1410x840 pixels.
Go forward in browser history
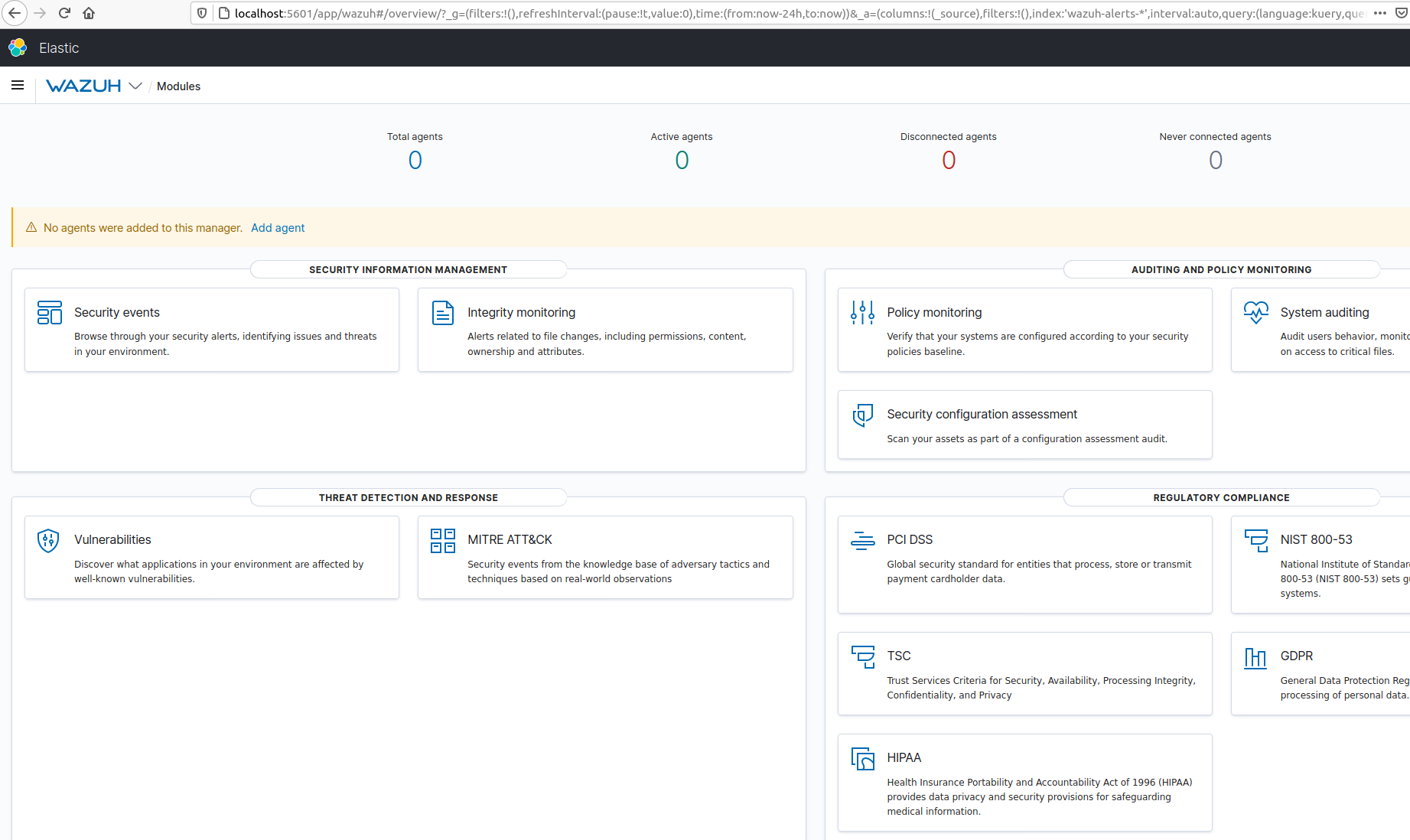[40, 13]
